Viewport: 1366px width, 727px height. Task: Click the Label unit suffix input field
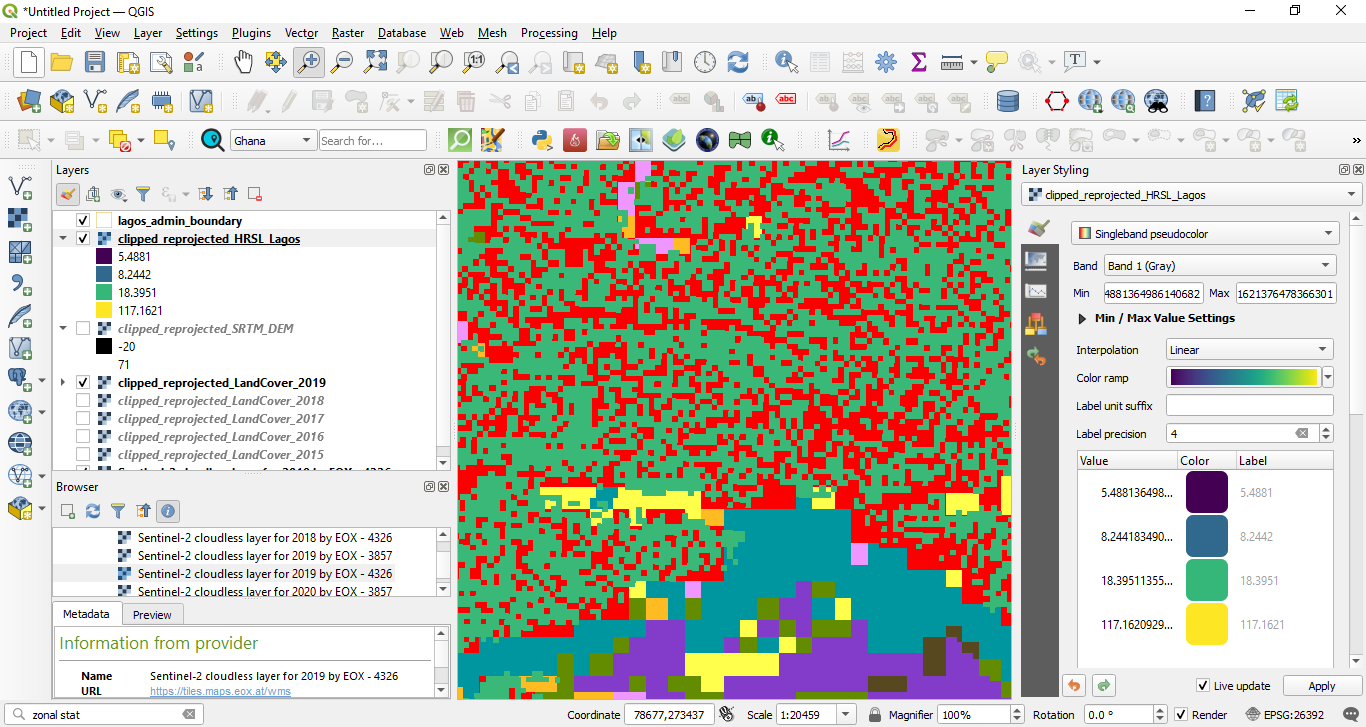pos(1249,406)
